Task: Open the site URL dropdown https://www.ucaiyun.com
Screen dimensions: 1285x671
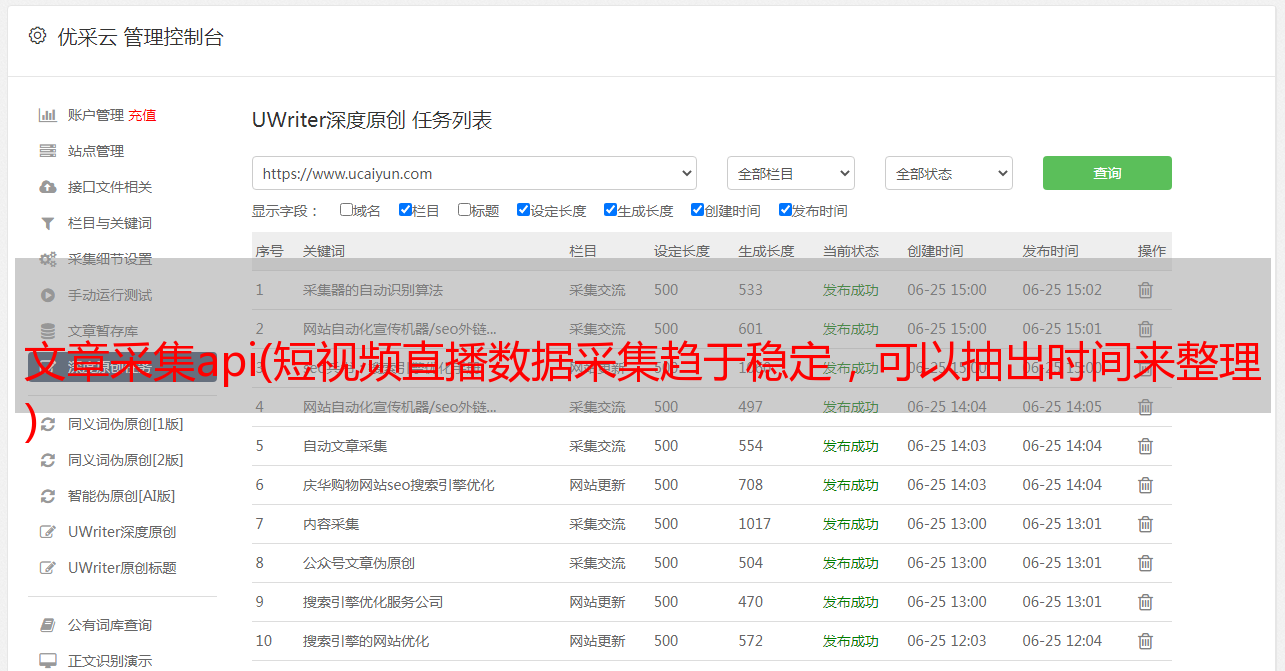Action: (474, 173)
